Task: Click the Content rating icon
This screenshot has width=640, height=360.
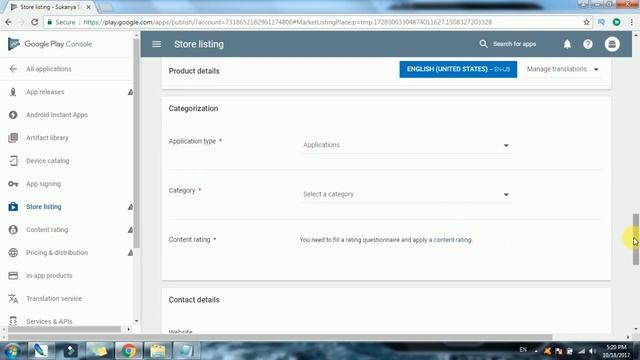Action: coord(13,229)
